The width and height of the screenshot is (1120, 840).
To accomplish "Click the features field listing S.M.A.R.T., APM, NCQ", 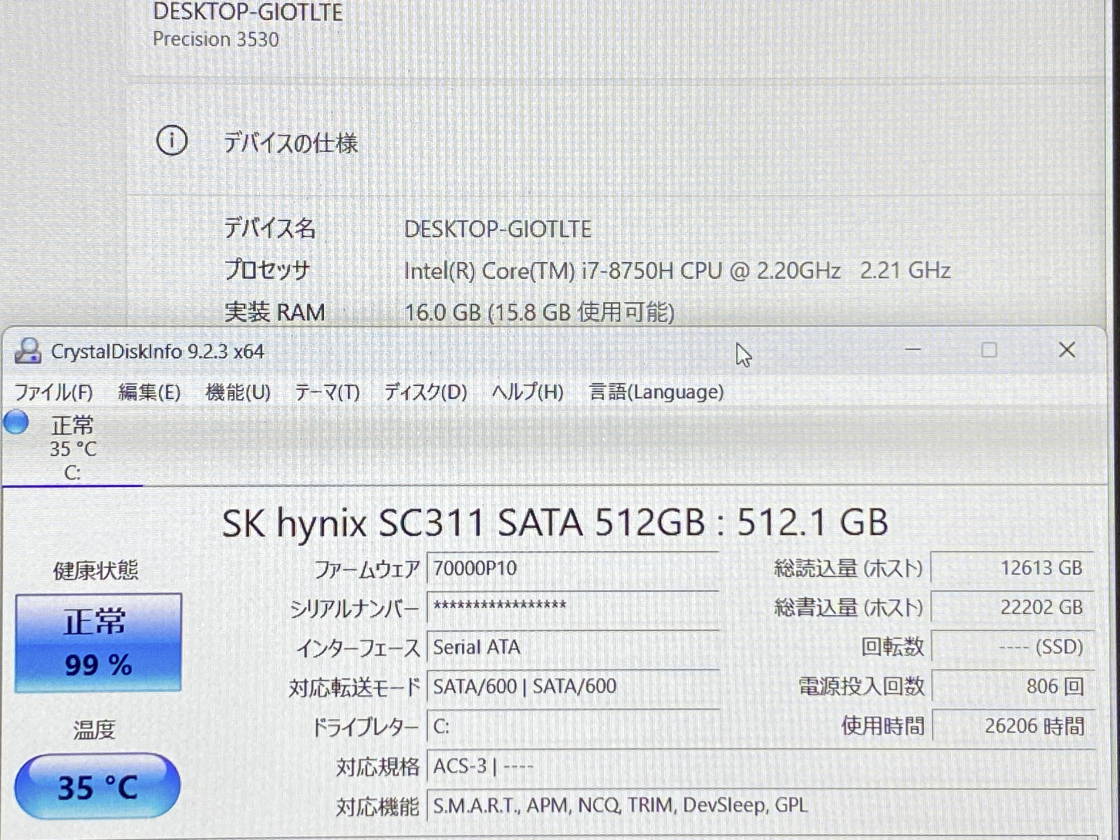I will tap(761, 806).
